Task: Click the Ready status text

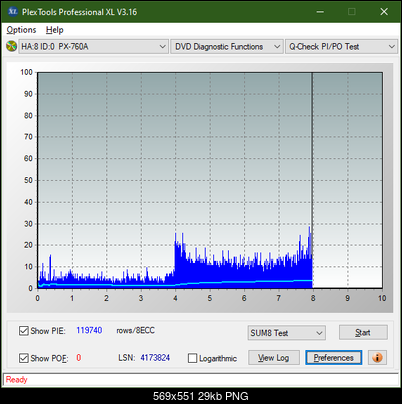Action: click(x=16, y=380)
